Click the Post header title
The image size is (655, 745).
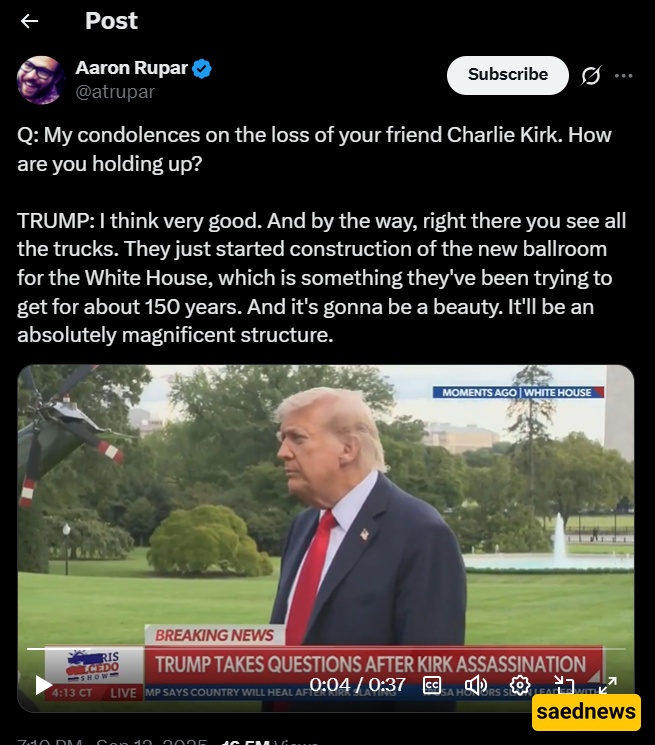click(111, 21)
